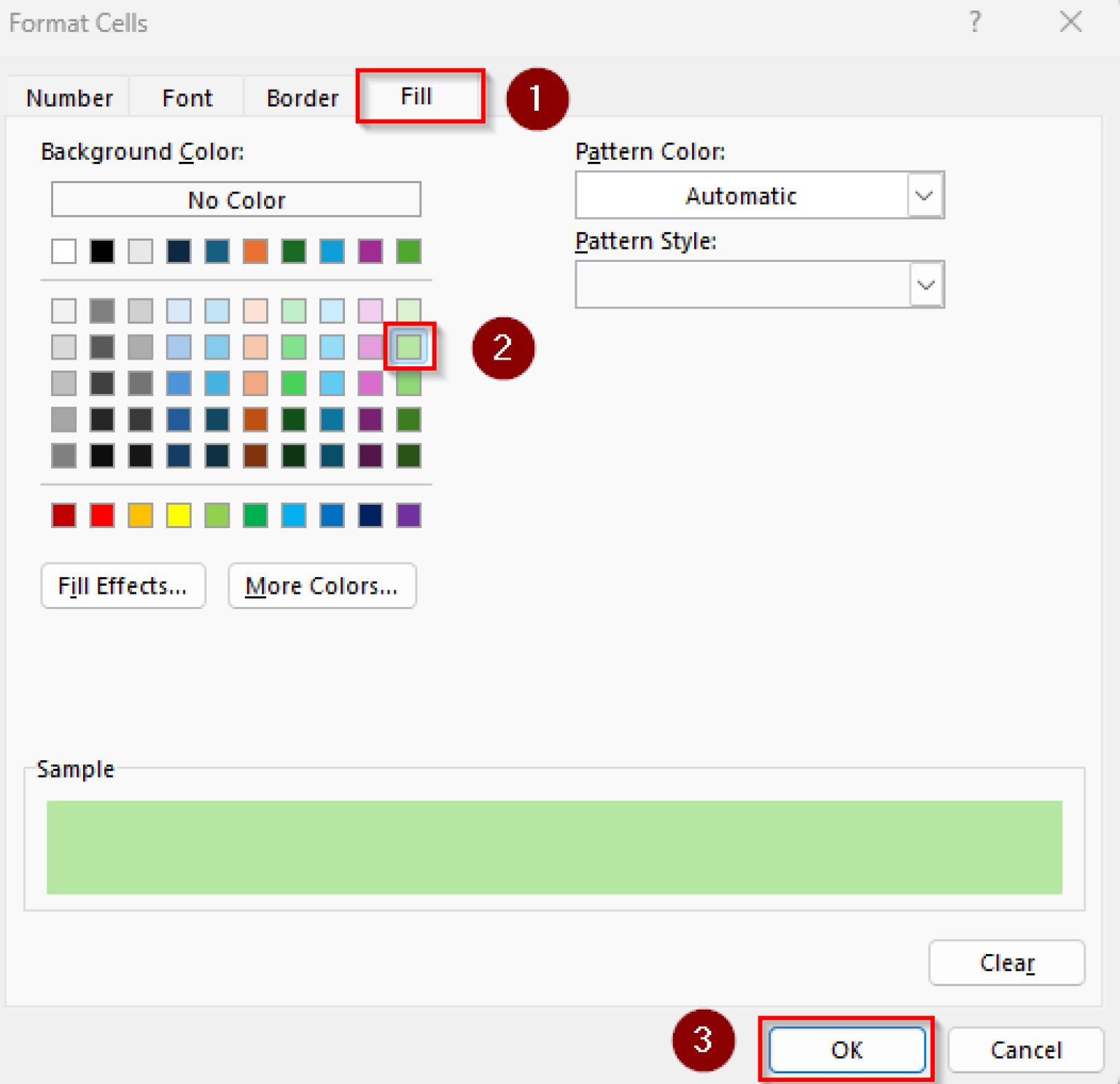Expand the Pattern Style dropdown
The height and width of the screenshot is (1084, 1120).
click(x=925, y=284)
